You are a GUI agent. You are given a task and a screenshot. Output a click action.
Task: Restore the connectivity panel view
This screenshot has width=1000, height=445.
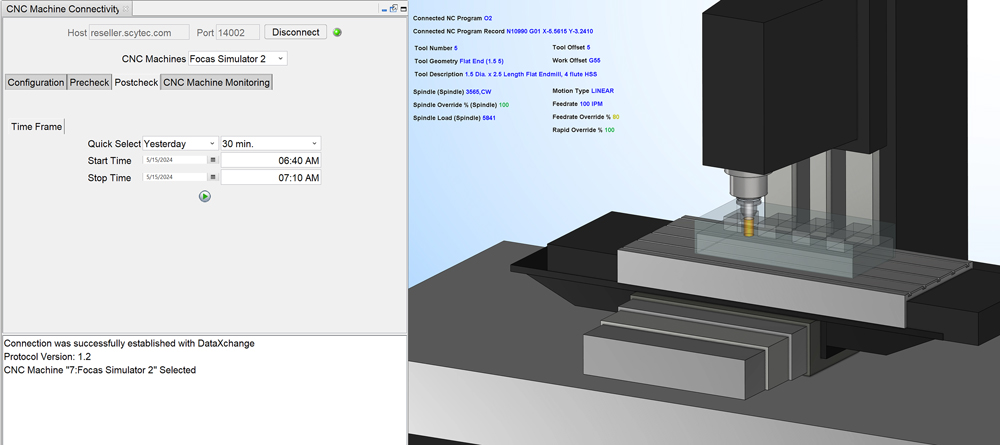(392, 8)
